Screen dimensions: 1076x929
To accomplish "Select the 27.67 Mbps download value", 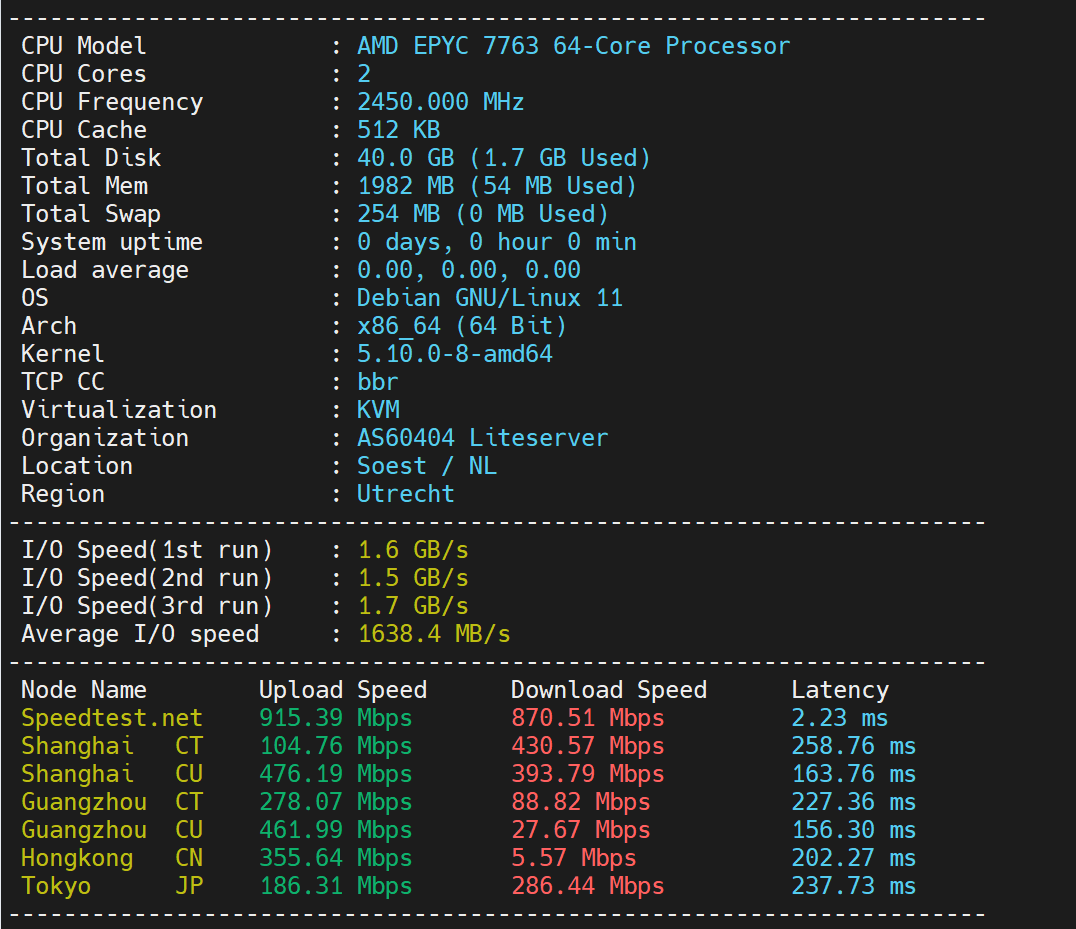I will point(581,831).
